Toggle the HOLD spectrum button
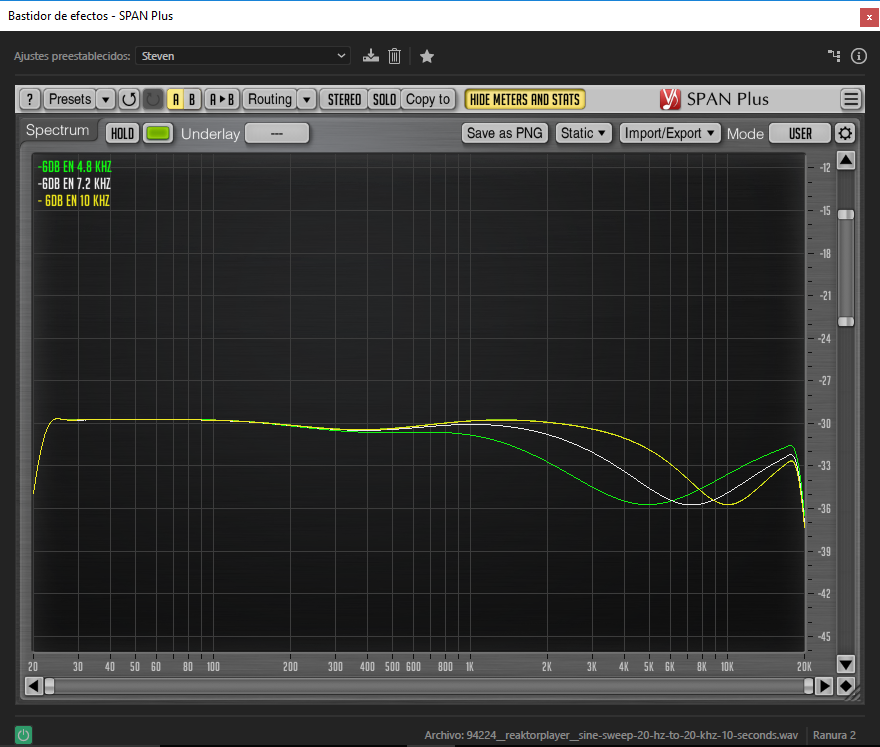Image resolution: width=880 pixels, height=747 pixels. pos(122,133)
